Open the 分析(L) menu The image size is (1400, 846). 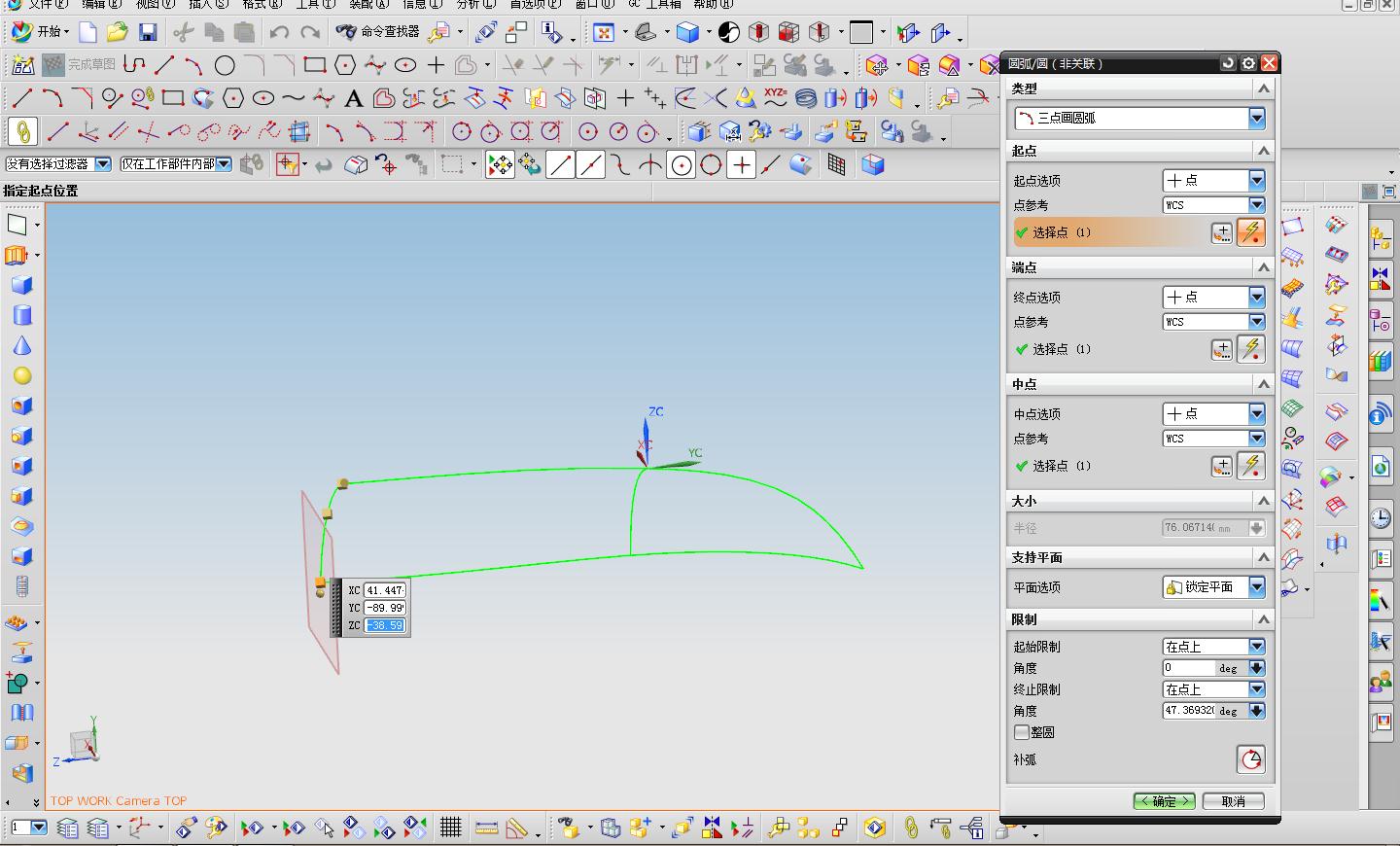pos(476,4)
